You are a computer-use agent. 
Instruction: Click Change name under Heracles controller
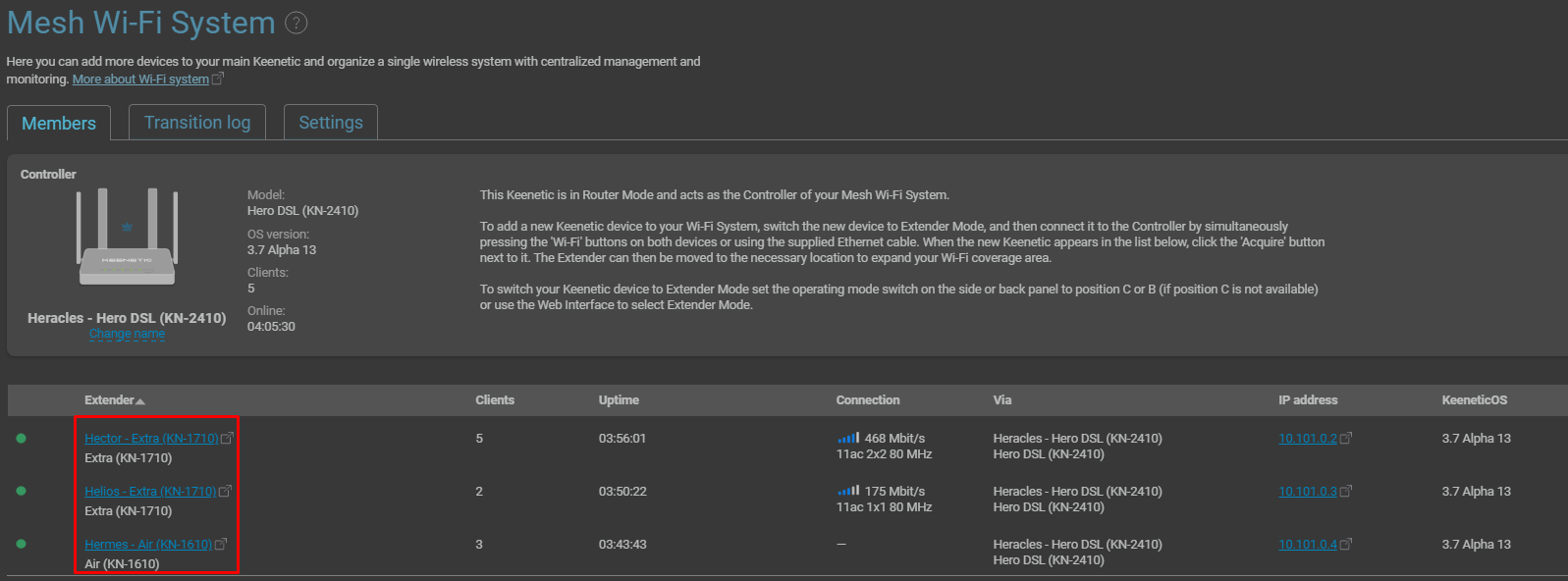pyautogui.click(x=127, y=334)
